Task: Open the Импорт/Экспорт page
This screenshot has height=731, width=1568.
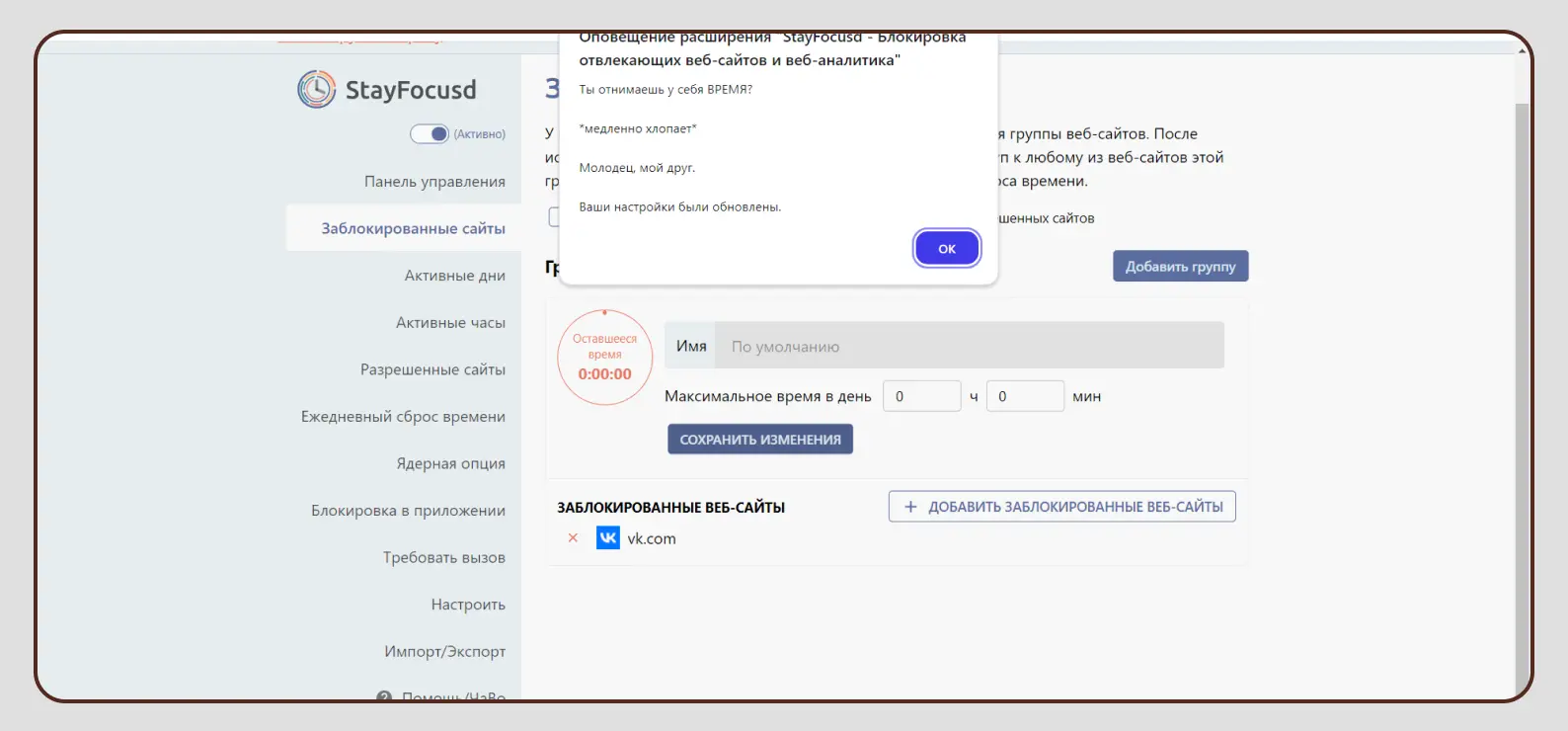Action: pos(444,652)
